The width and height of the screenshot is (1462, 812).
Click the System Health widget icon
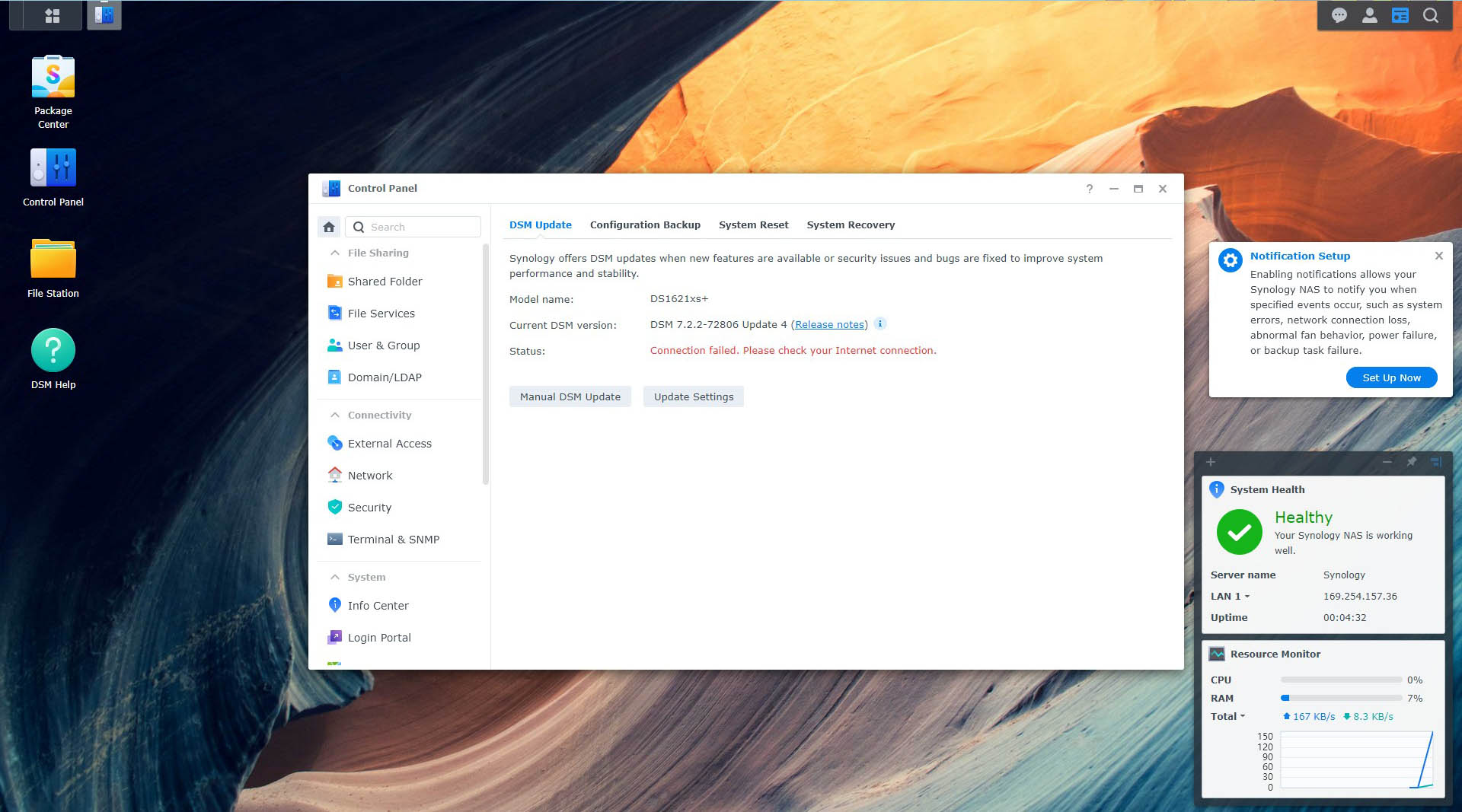[1217, 489]
